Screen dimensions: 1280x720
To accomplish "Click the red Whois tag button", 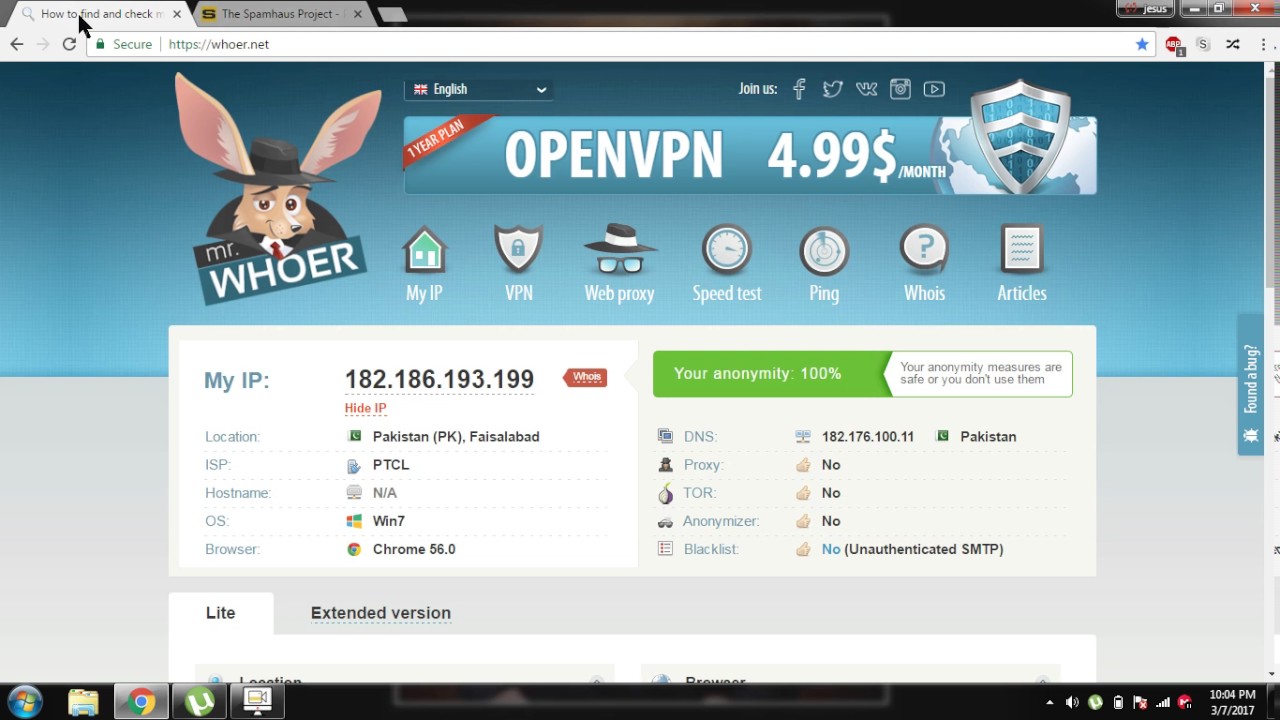I will tap(586, 377).
